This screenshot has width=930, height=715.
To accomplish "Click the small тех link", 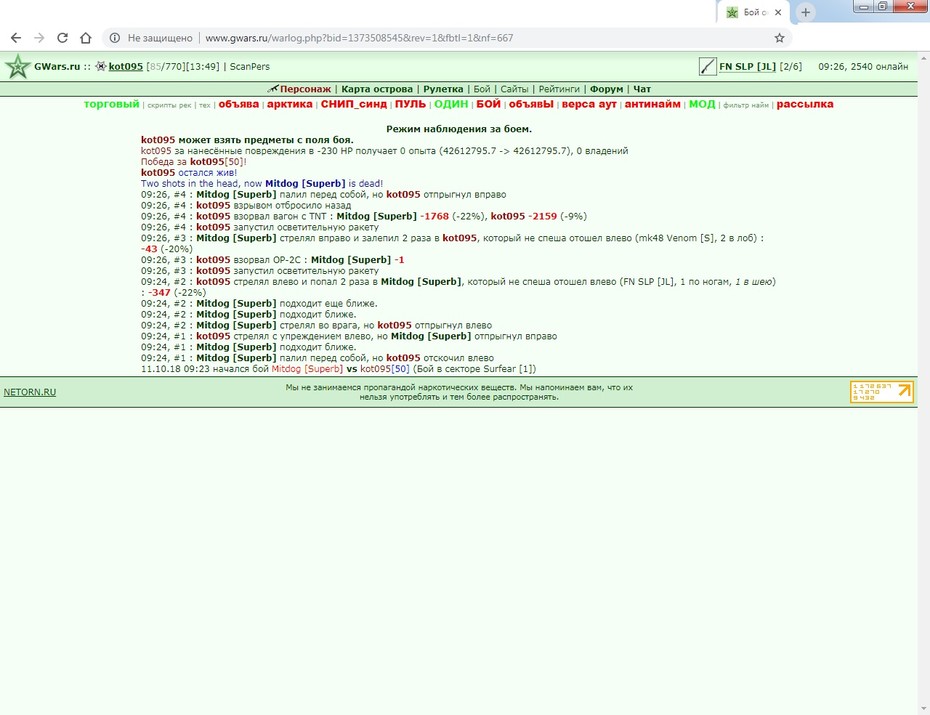I will 205,105.
